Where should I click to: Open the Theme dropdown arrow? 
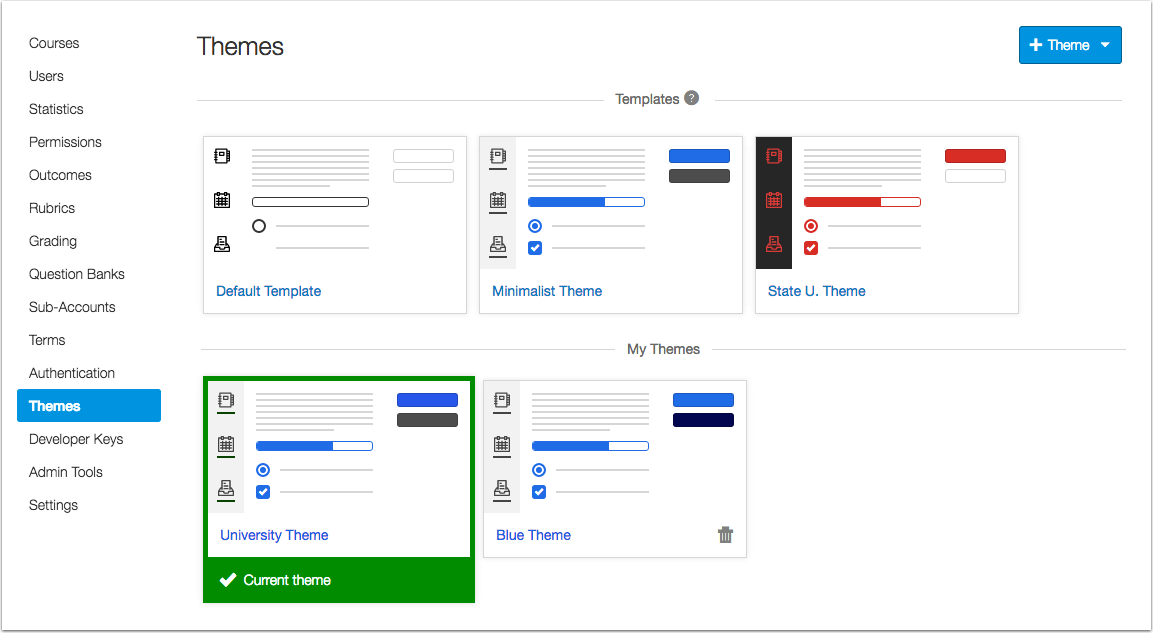(x=1104, y=44)
